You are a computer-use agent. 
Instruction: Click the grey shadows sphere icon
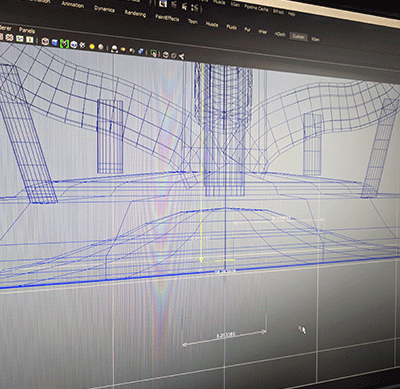(x=101, y=47)
